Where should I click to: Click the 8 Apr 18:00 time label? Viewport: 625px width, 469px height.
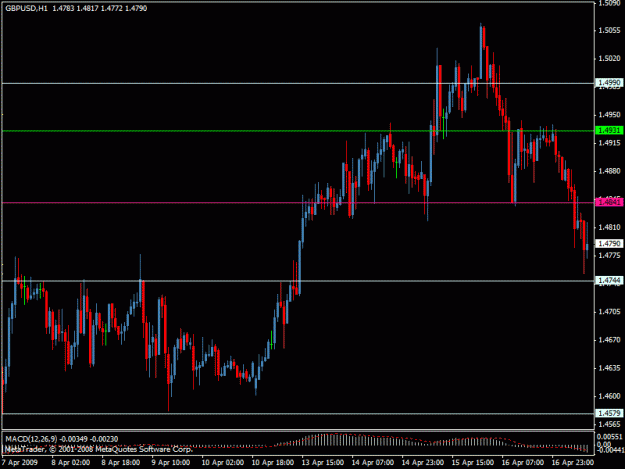coord(120,463)
